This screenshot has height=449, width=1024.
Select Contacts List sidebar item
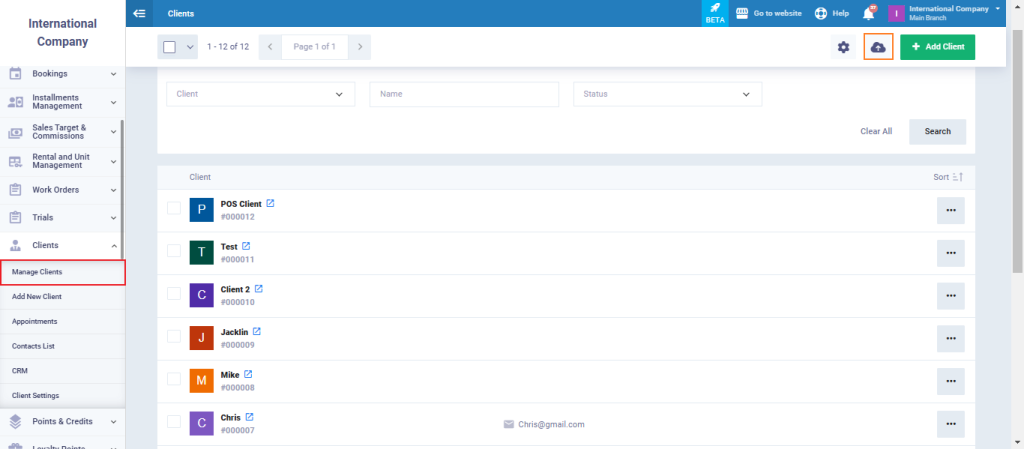click(34, 346)
